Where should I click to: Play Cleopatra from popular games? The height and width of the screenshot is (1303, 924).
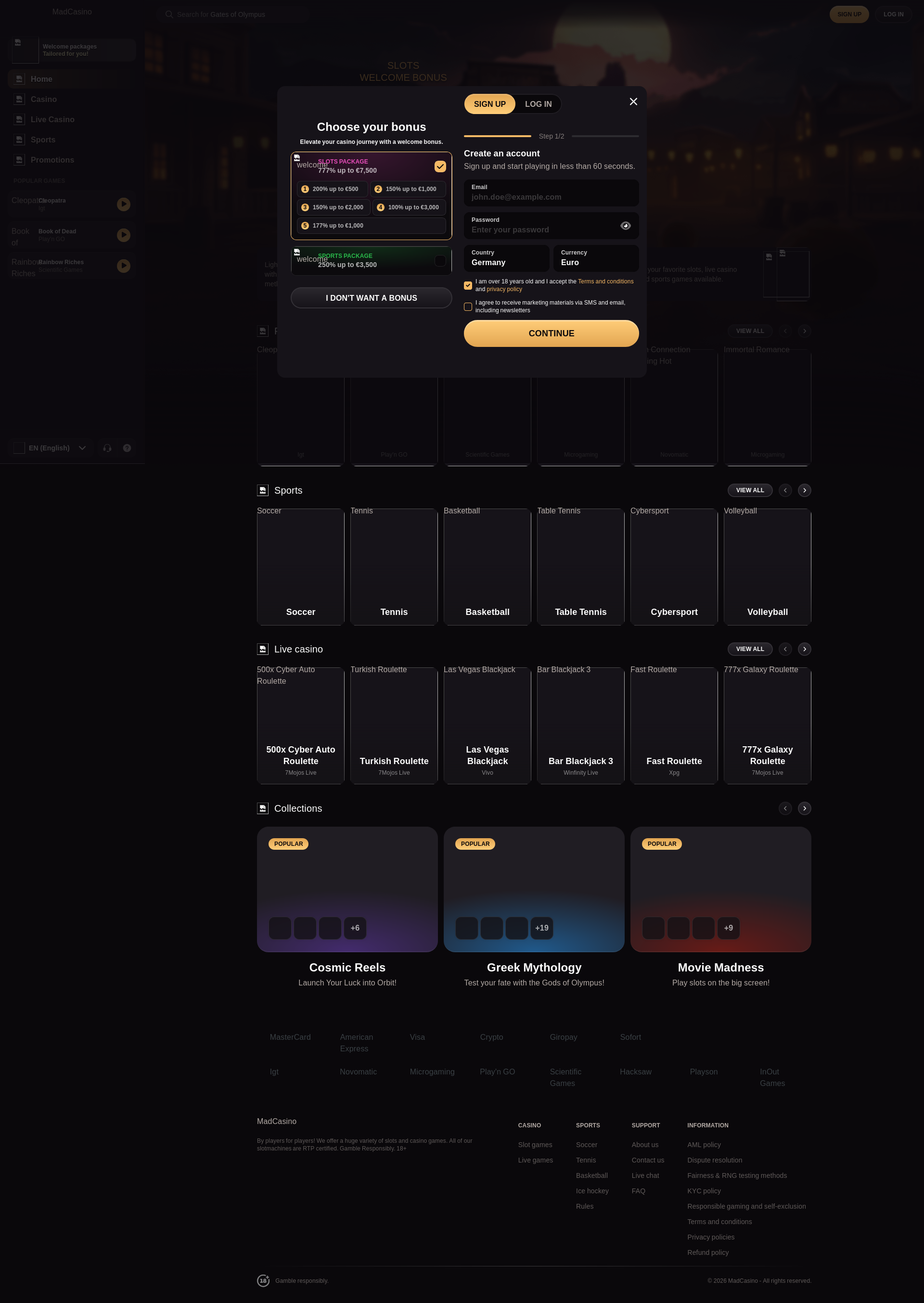tap(124, 204)
